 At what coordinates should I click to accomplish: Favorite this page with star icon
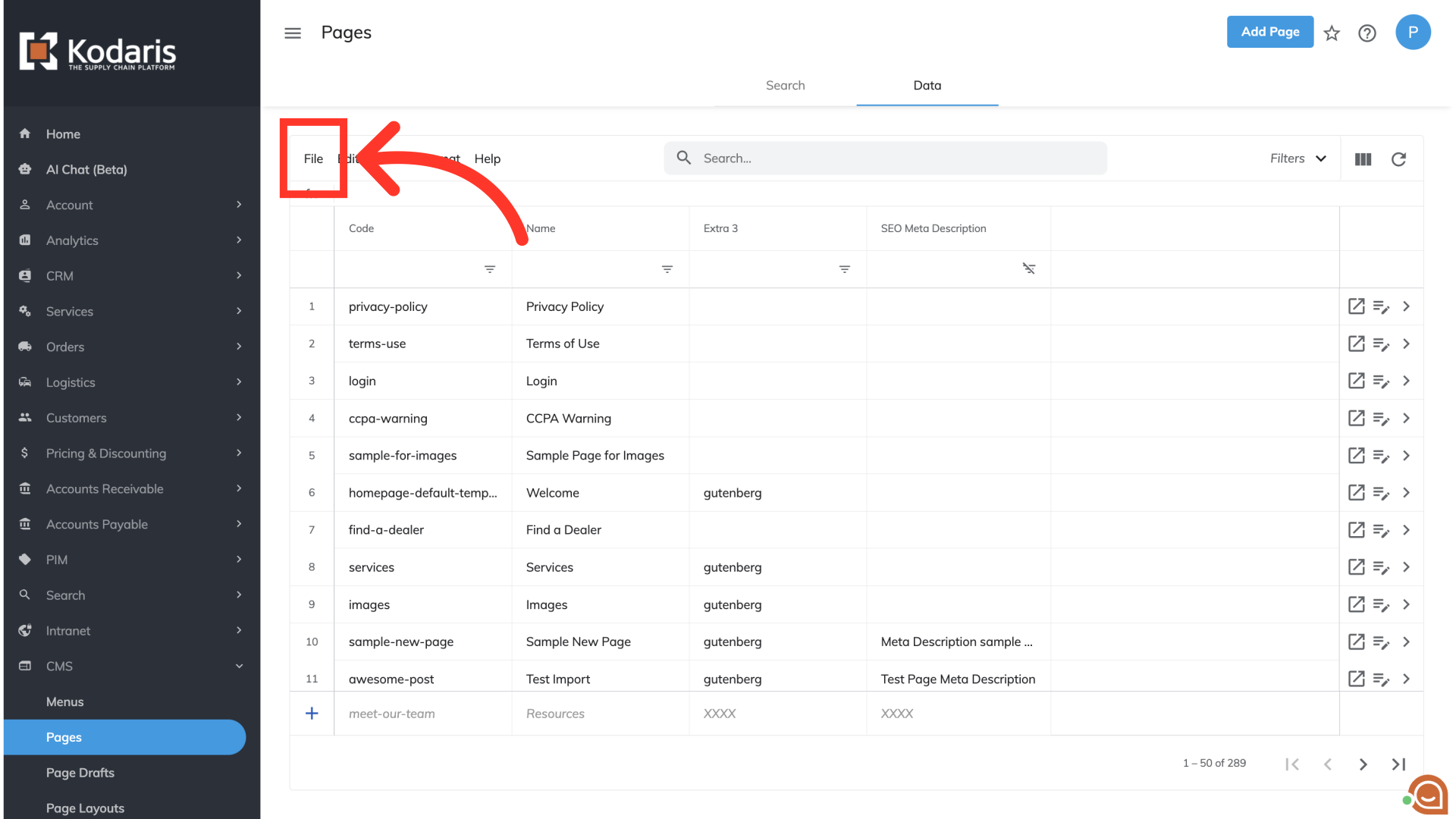tap(1332, 33)
